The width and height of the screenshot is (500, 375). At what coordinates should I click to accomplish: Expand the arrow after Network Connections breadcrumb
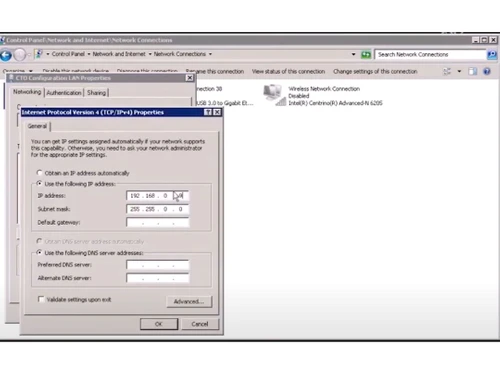pos(210,54)
